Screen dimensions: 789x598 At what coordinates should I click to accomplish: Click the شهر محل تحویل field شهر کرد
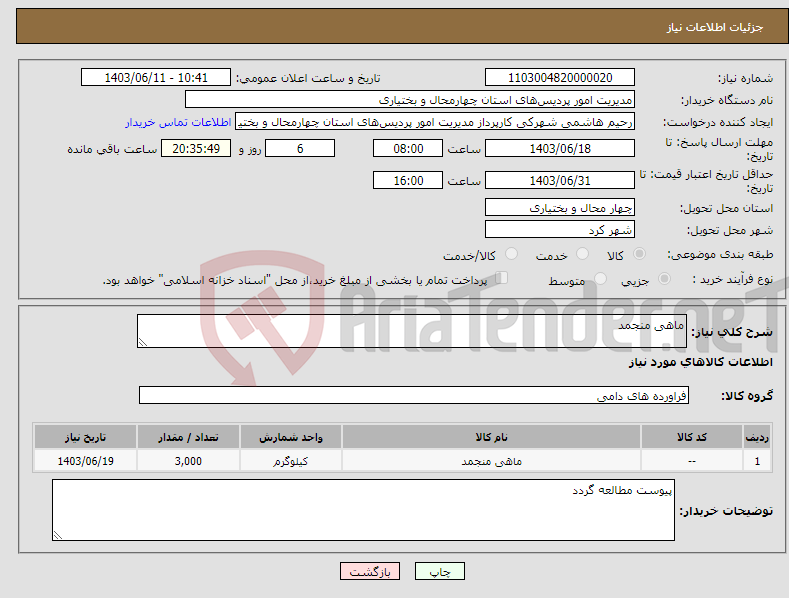pos(560,230)
